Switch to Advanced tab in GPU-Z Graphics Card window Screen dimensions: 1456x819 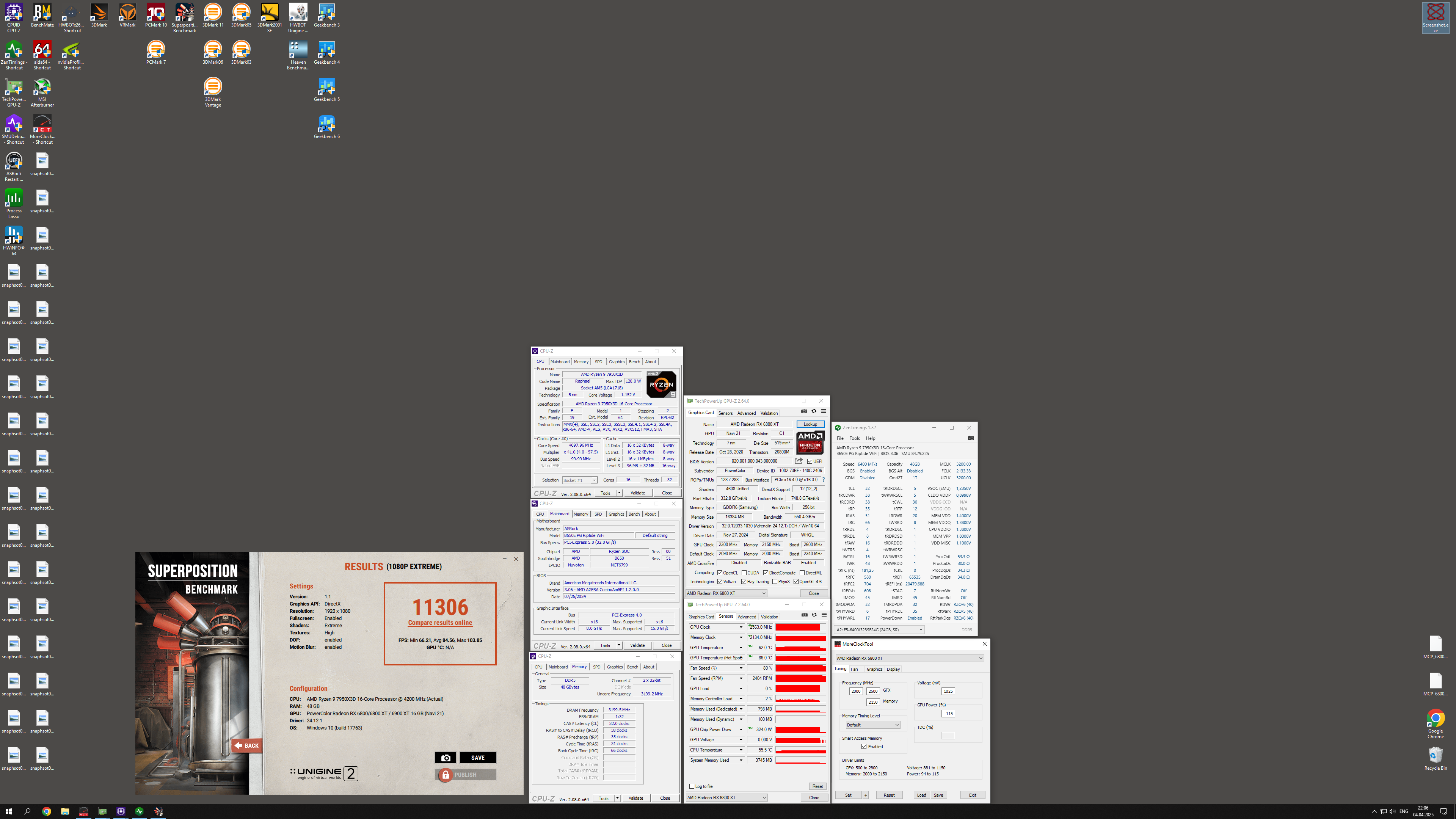[x=746, y=413]
